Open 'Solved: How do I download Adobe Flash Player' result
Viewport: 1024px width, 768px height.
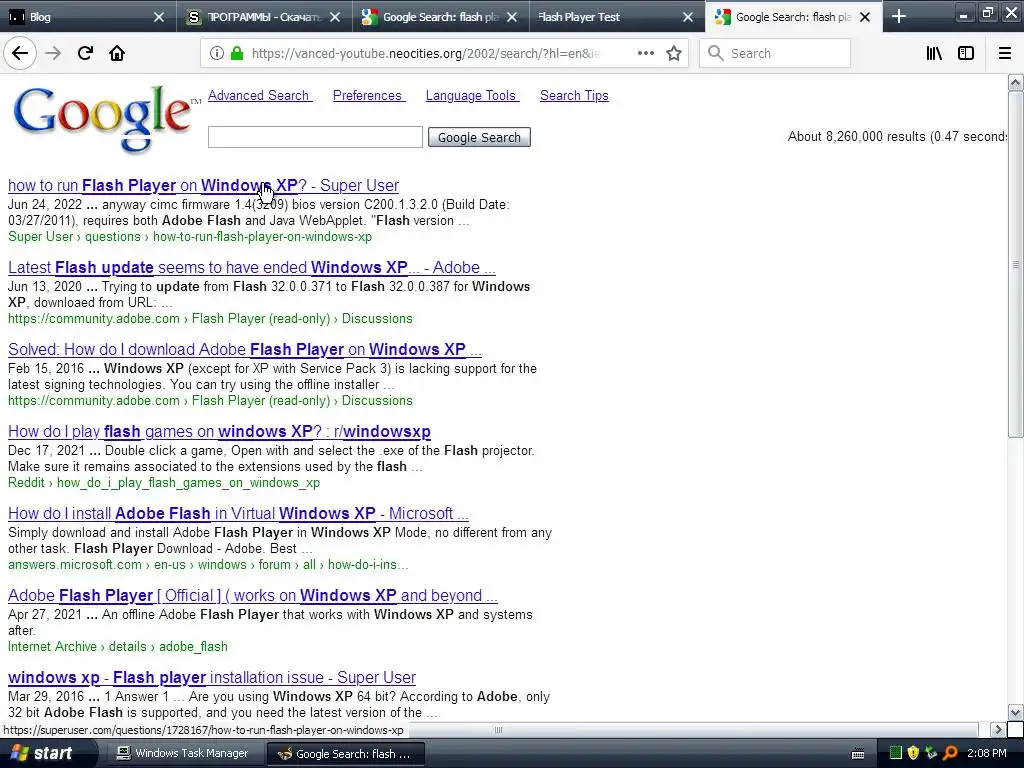click(244, 349)
